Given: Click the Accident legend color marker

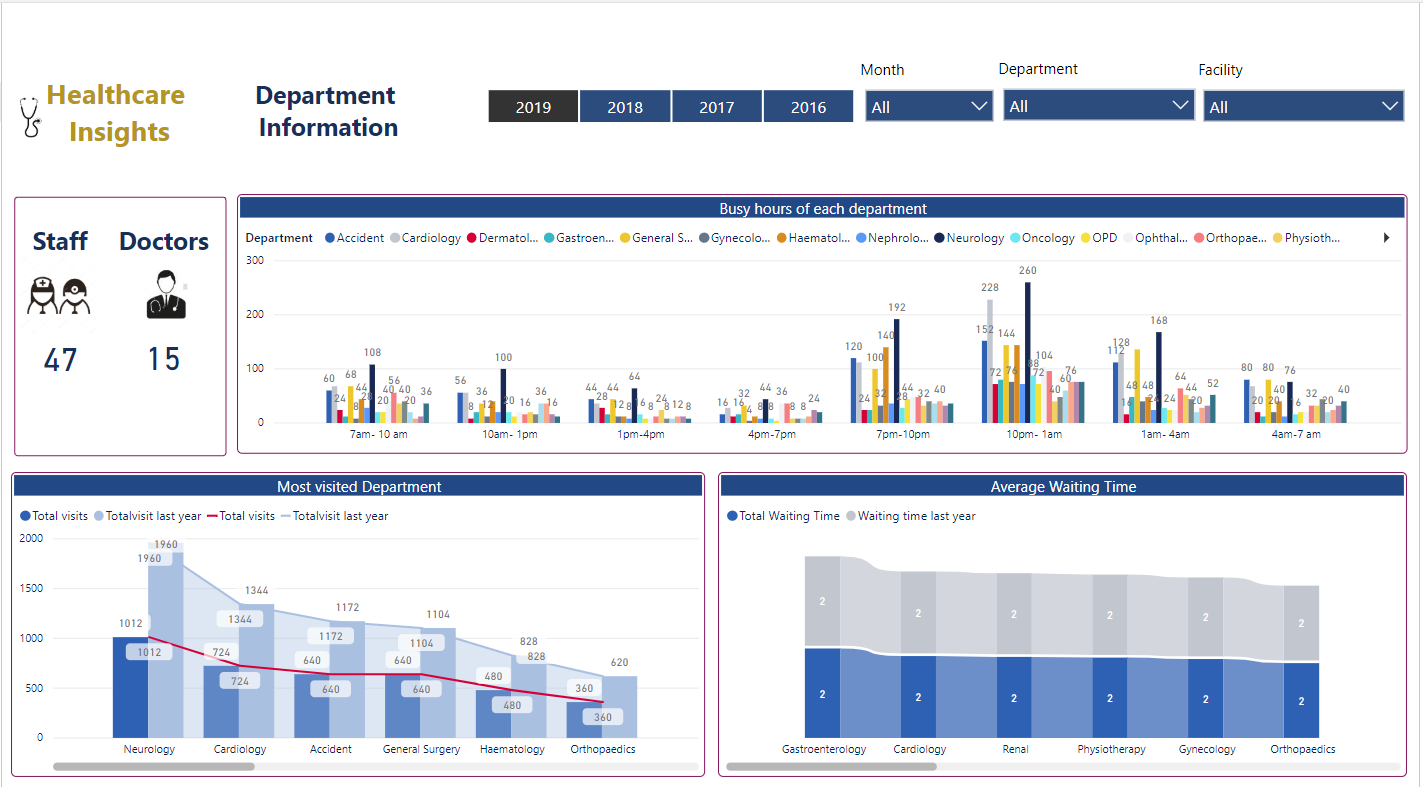Looking at the screenshot, I should (x=330, y=238).
